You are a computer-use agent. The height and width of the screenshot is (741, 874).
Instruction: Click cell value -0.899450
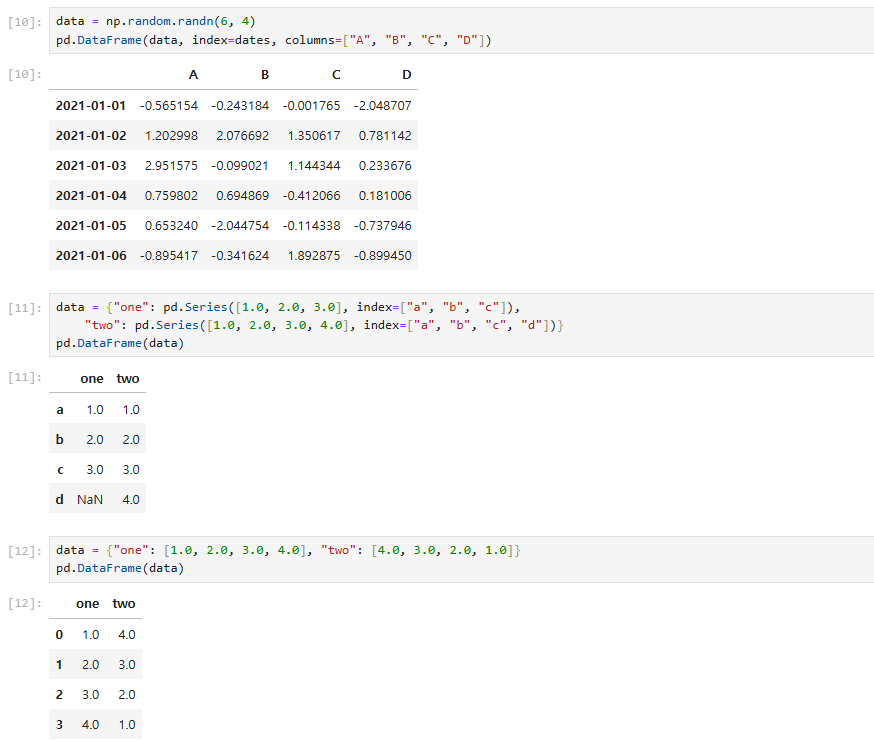click(x=383, y=256)
